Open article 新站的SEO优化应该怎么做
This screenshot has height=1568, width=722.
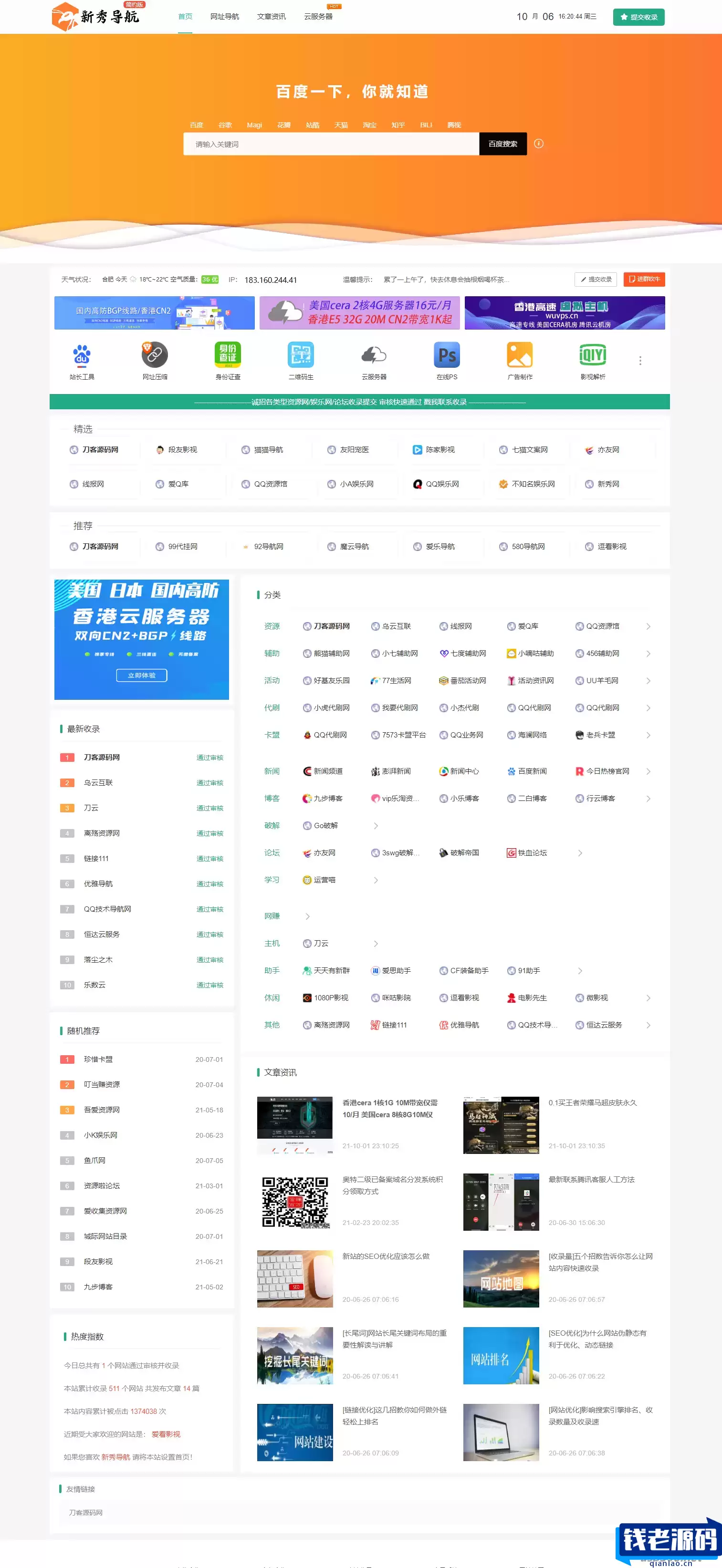click(x=386, y=1256)
